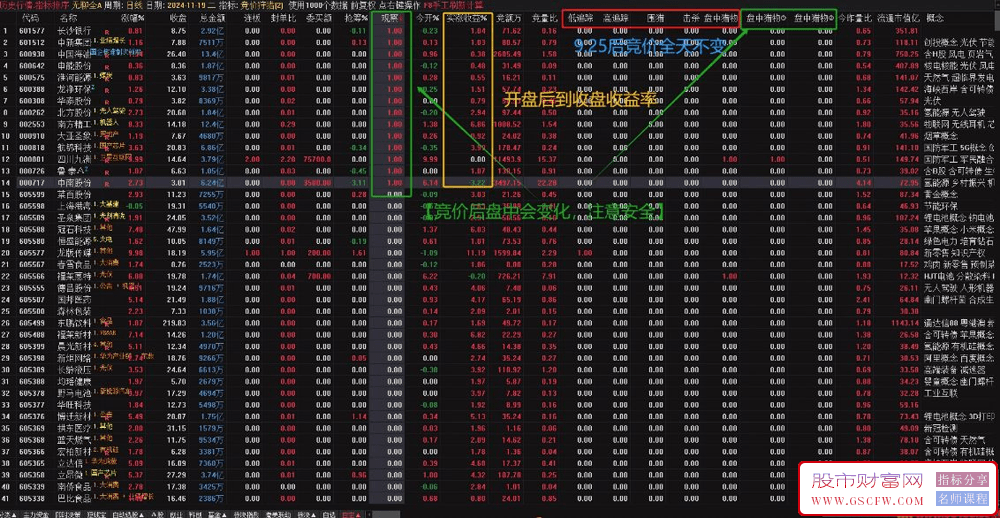Click the 封单比 column header
Viewport: 1000px width, 518px height.
coord(283,18)
